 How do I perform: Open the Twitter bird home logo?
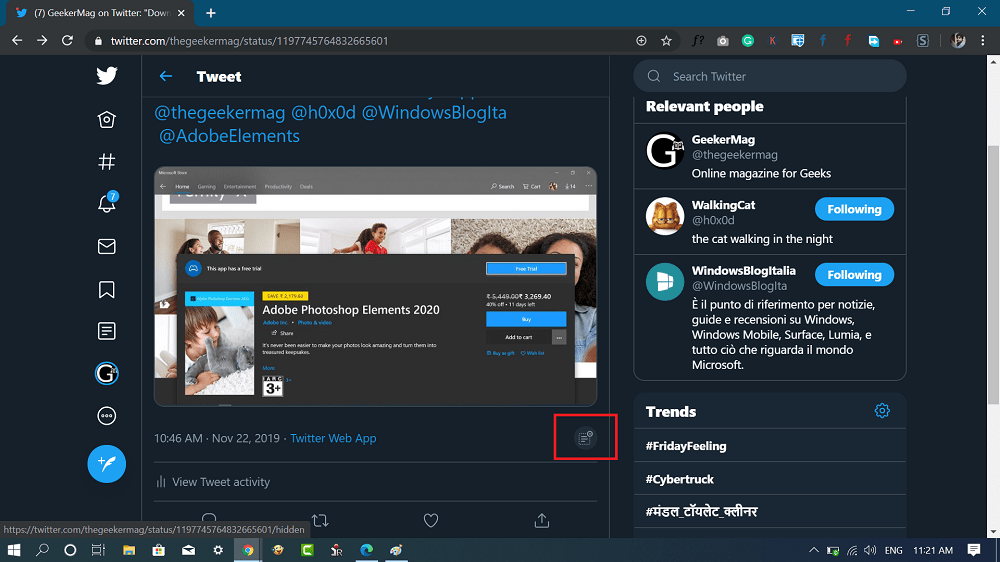[107, 76]
